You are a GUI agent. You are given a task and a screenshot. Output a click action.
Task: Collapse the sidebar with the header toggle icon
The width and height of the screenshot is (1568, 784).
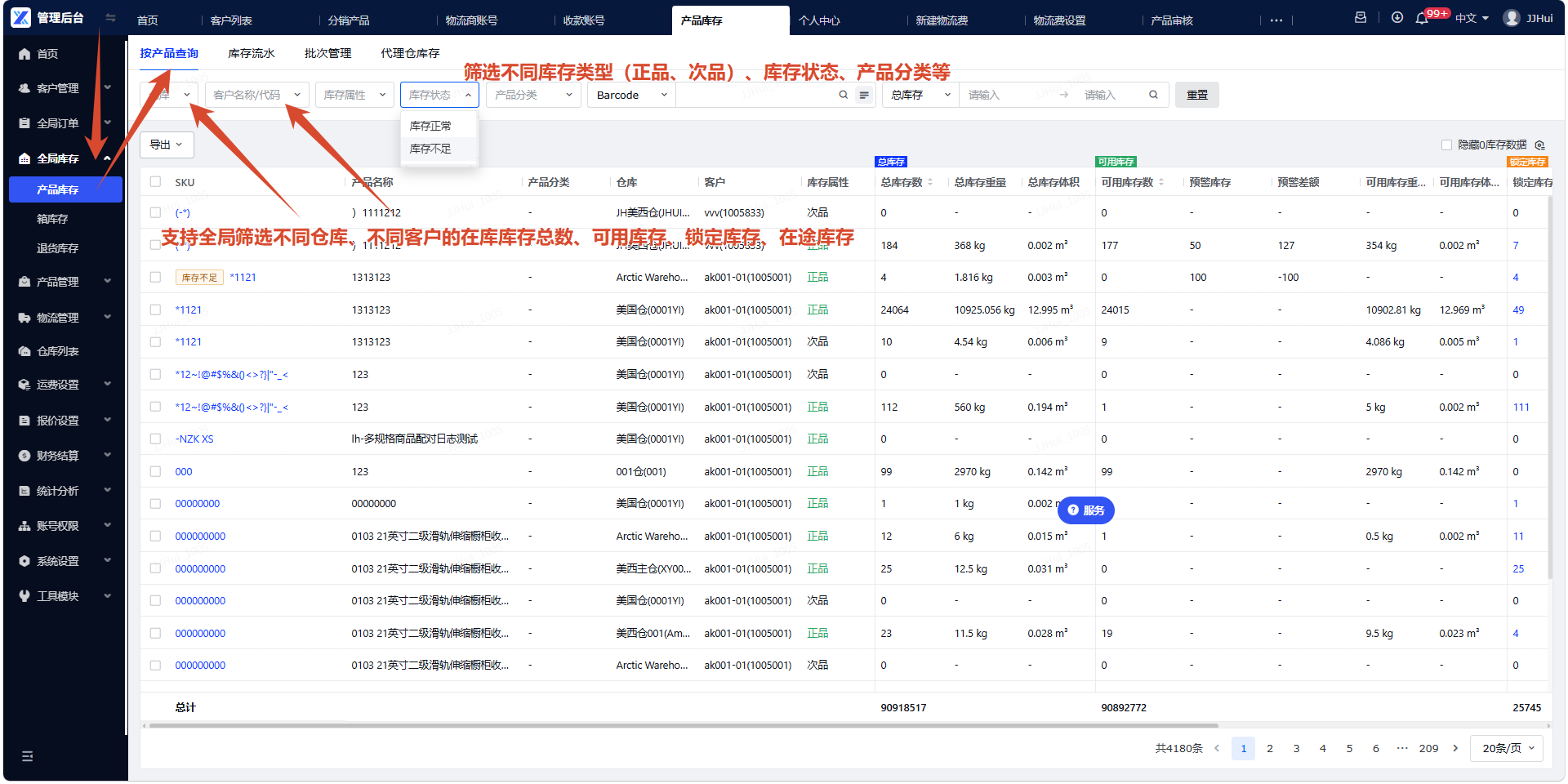point(110,17)
